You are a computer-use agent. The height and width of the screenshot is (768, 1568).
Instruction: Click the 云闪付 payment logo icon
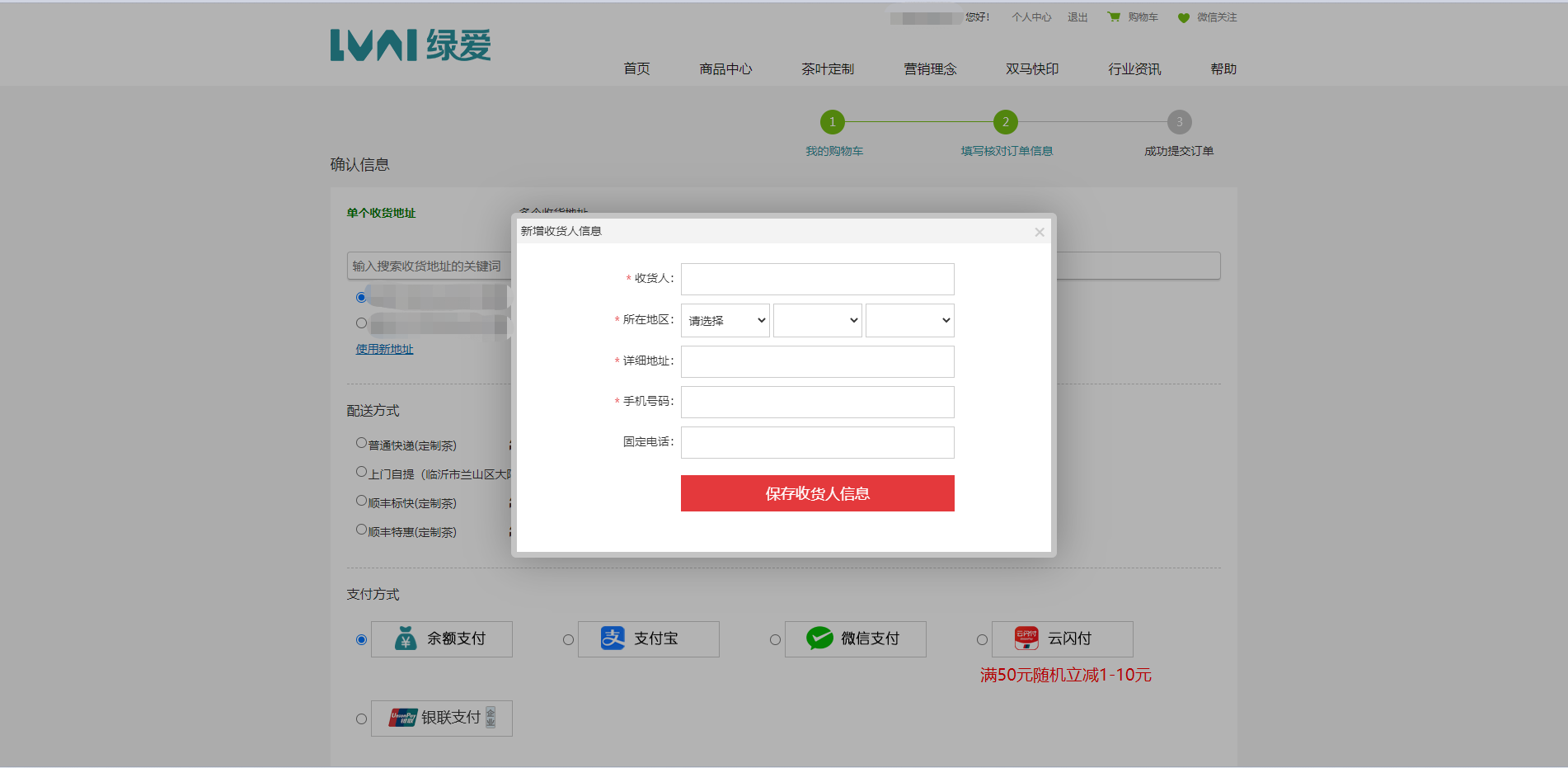pos(1026,638)
